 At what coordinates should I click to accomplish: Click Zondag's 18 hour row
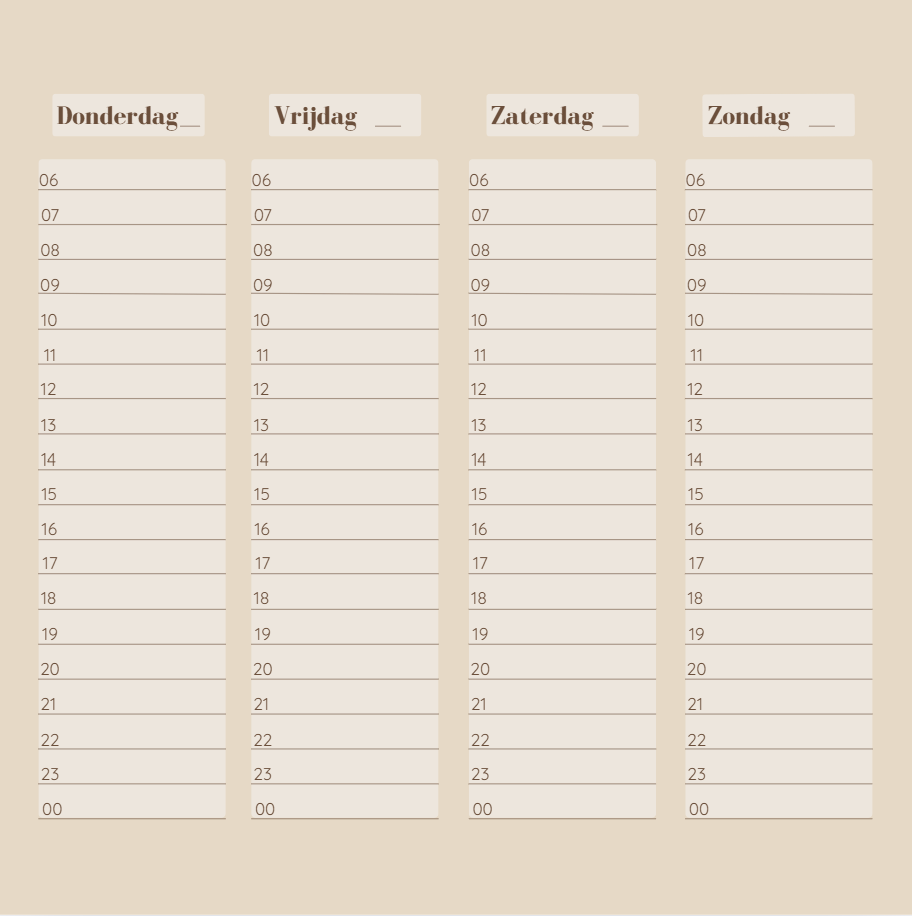(779, 598)
